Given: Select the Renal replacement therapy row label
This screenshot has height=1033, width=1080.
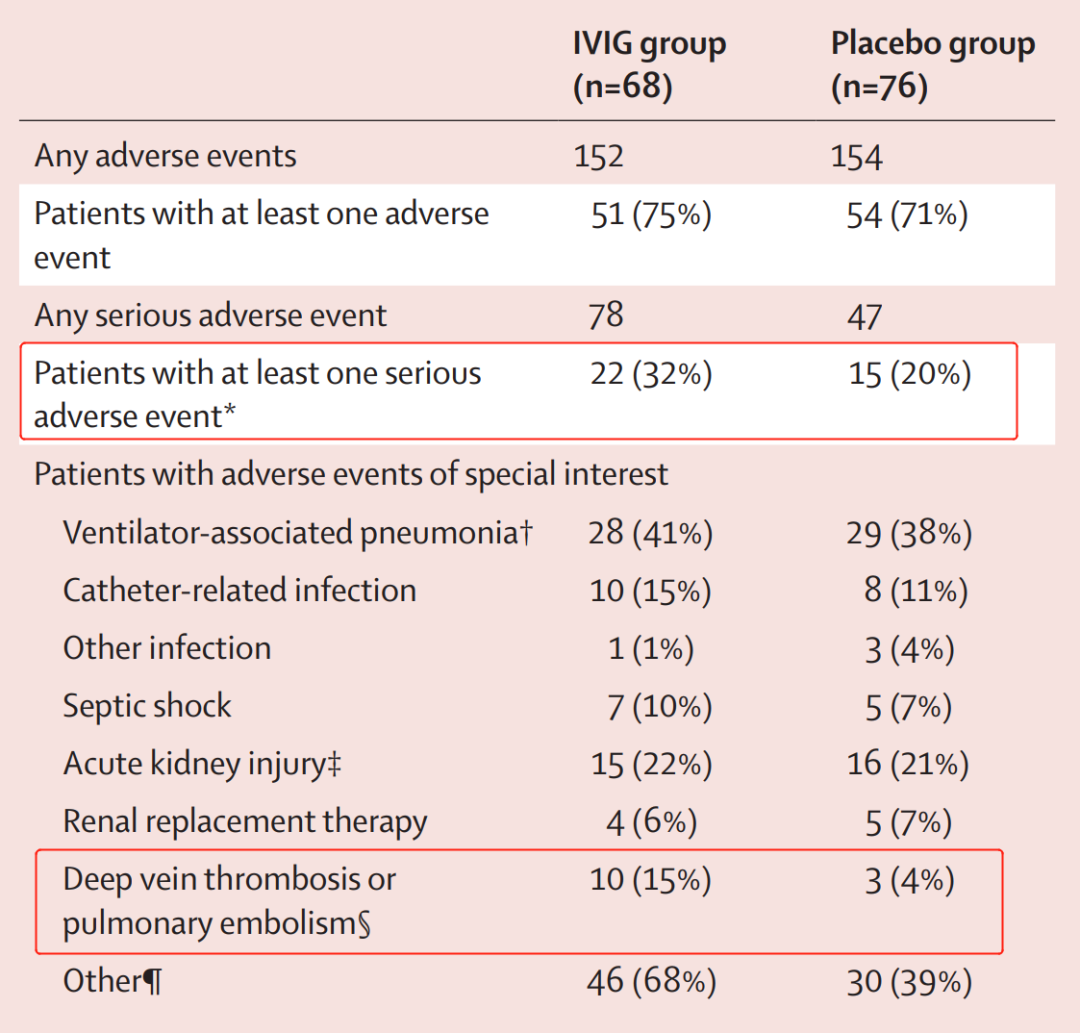Looking at the screenshot, I should click(x=245, y=822).
